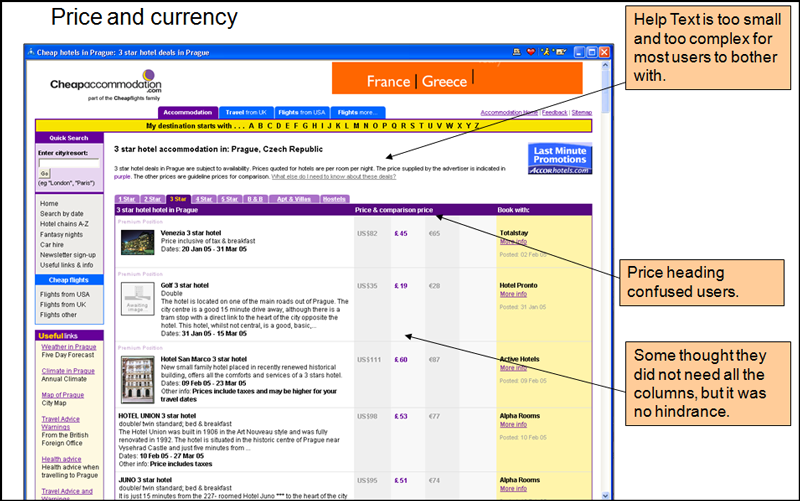Click the France Greece orange banner

click(x=457, y=78)
